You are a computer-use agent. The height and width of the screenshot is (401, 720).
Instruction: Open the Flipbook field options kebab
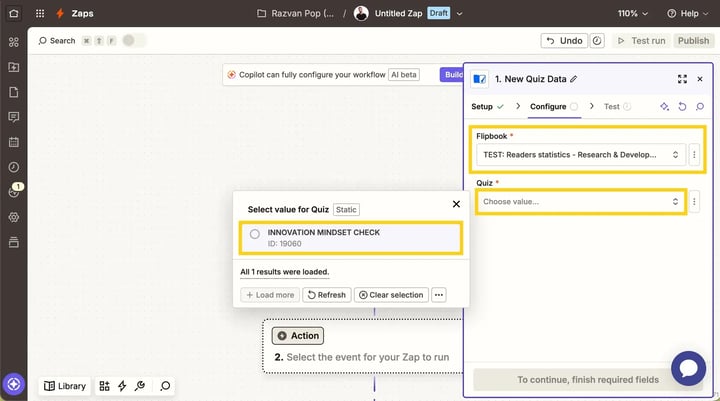tap(694, 155)
